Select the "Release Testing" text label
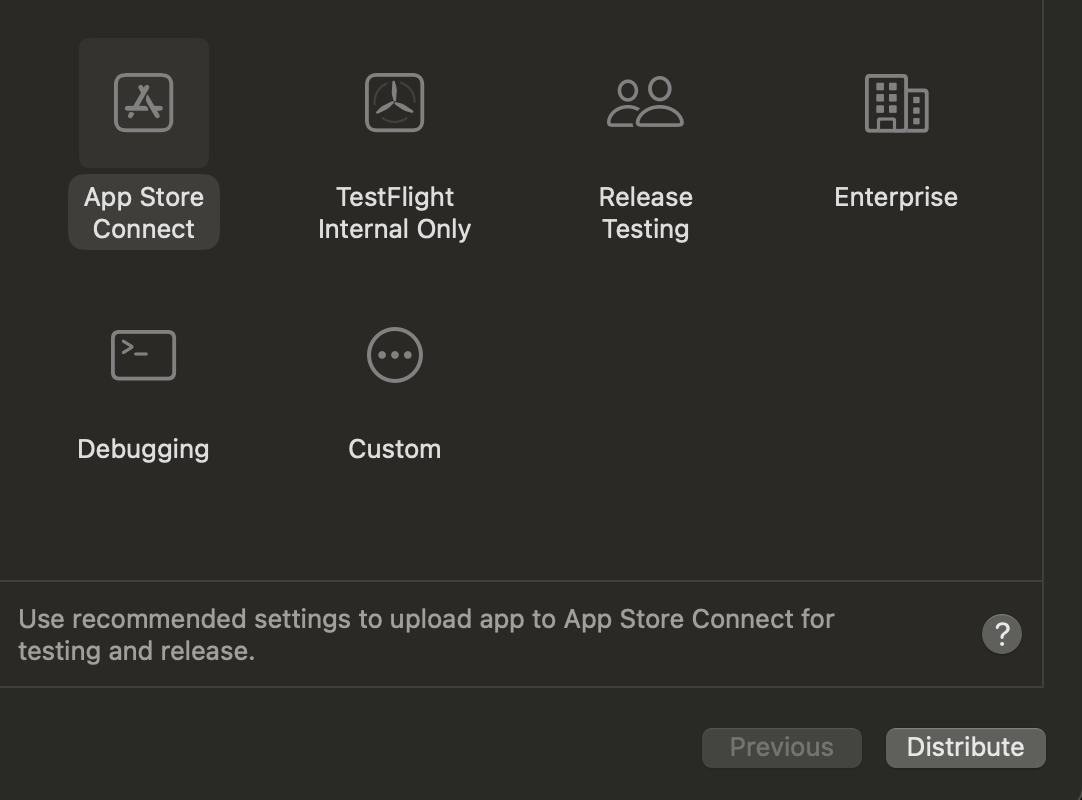 click(x=645, y=213)
